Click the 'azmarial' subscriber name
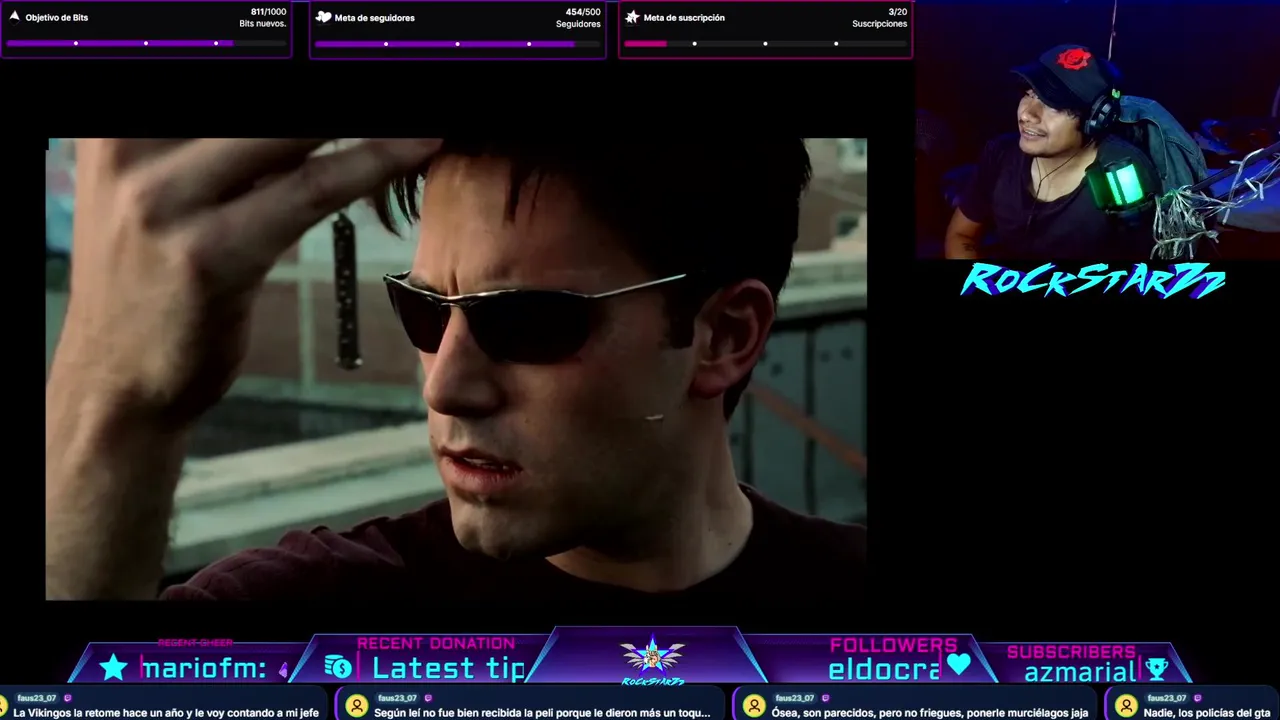 tap(1080, 671)
